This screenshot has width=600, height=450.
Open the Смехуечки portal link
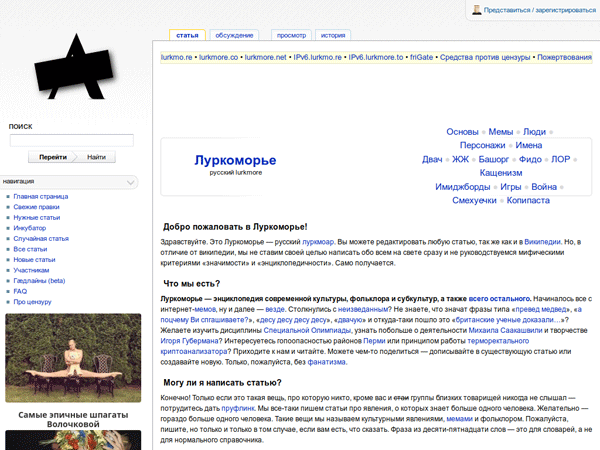coord(474,201)
